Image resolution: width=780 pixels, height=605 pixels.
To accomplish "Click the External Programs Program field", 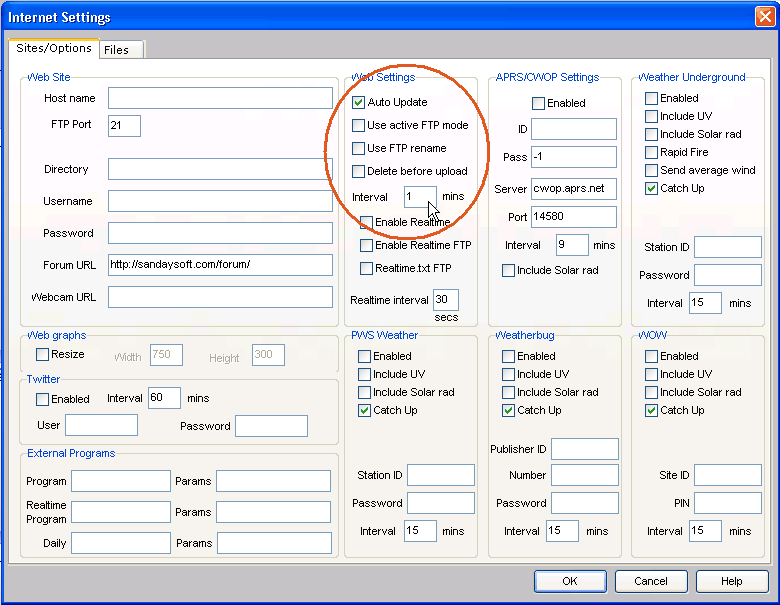I will tap(121, 481).
